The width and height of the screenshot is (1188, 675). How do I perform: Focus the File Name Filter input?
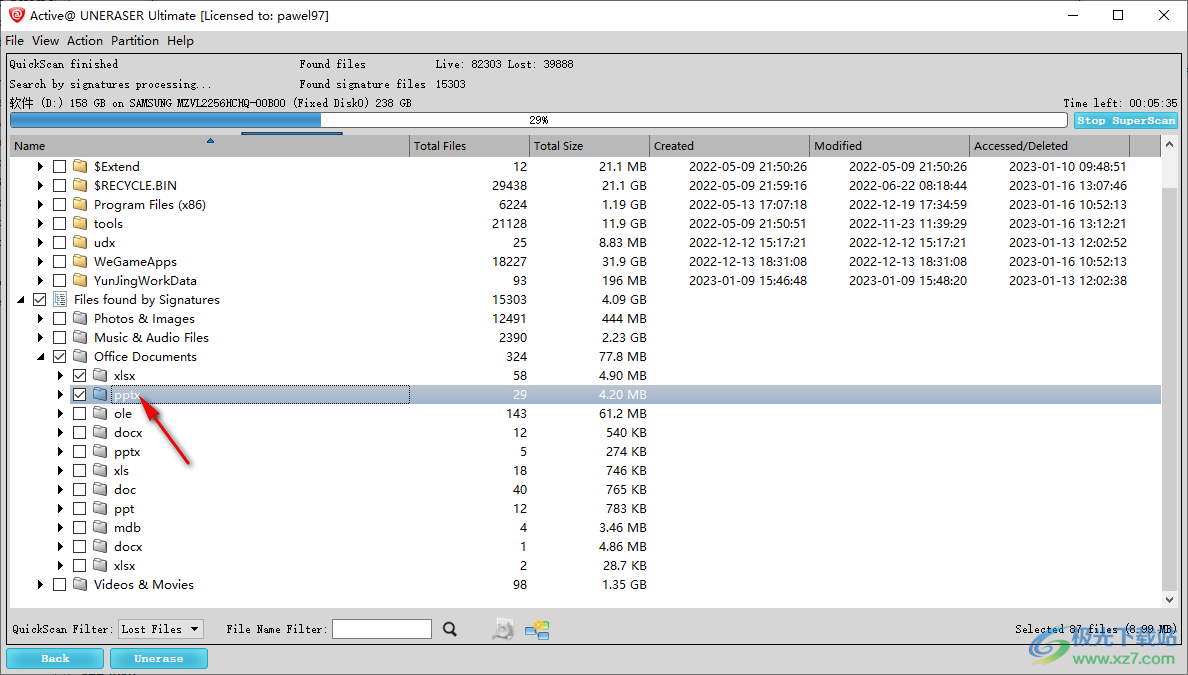coord(382,629)
